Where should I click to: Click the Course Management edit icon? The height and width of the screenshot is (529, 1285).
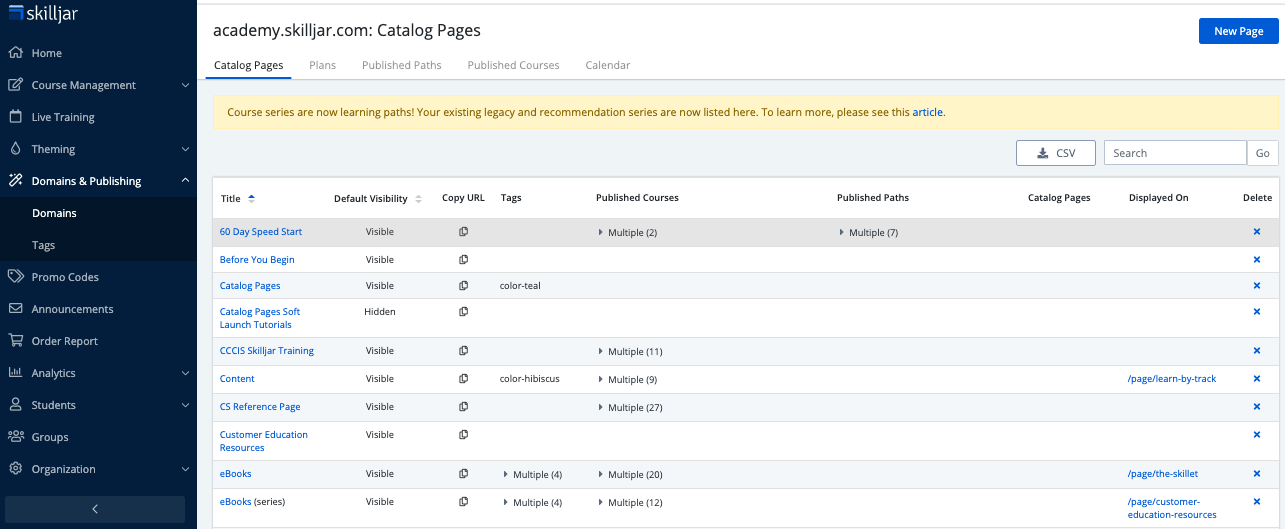(15, 85)
